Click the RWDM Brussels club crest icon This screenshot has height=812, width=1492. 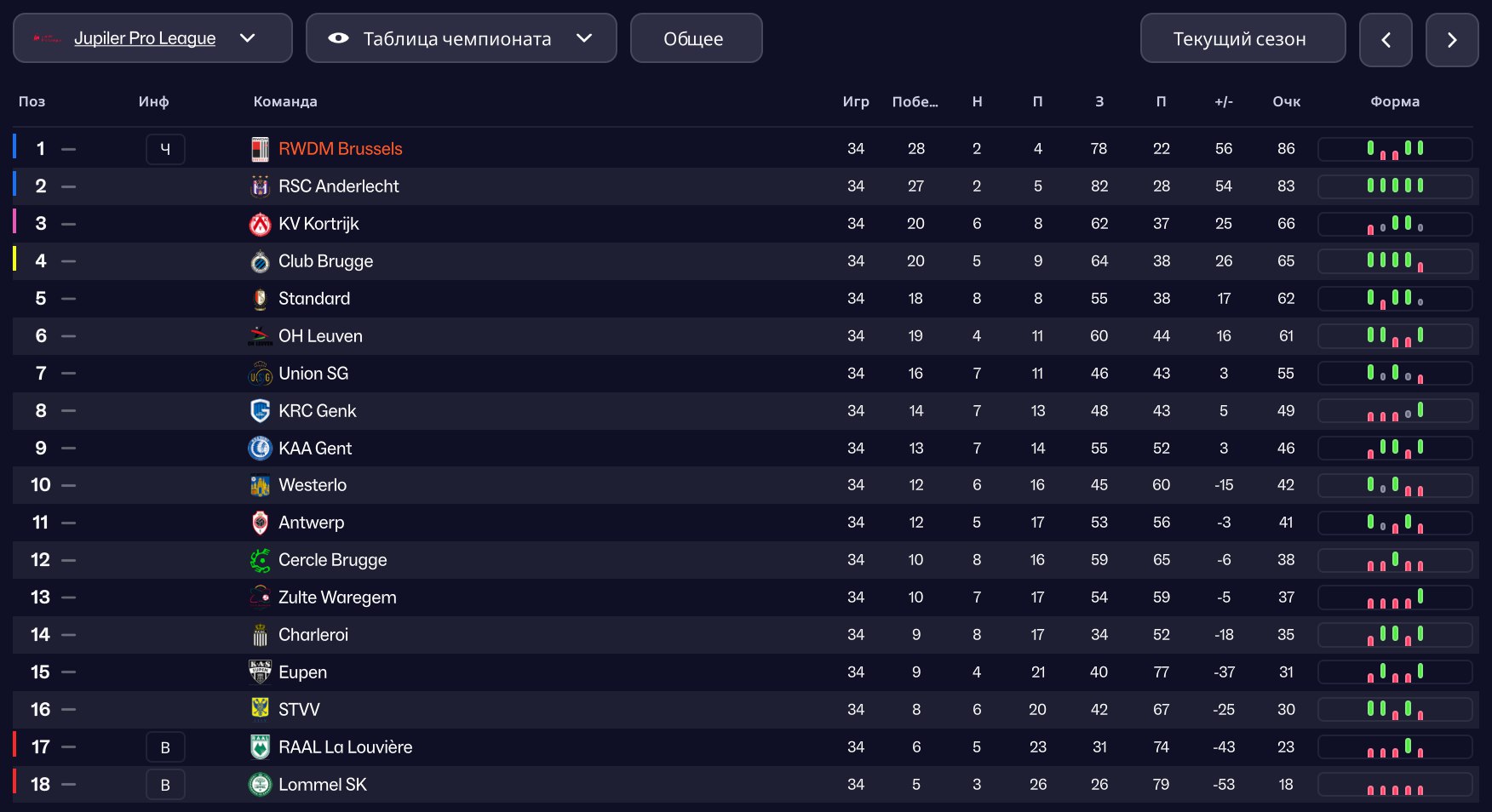click(260, 149)
